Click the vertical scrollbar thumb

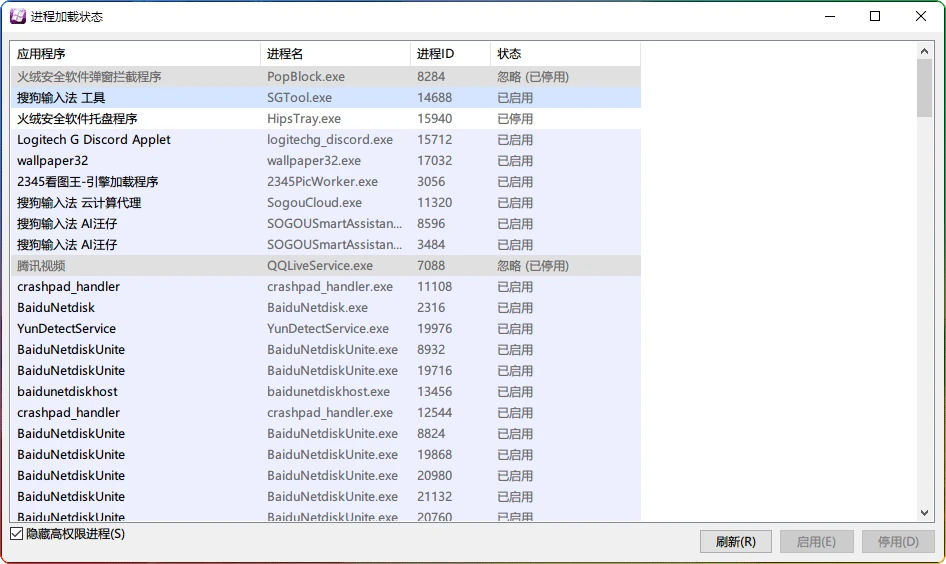(924, 88)
